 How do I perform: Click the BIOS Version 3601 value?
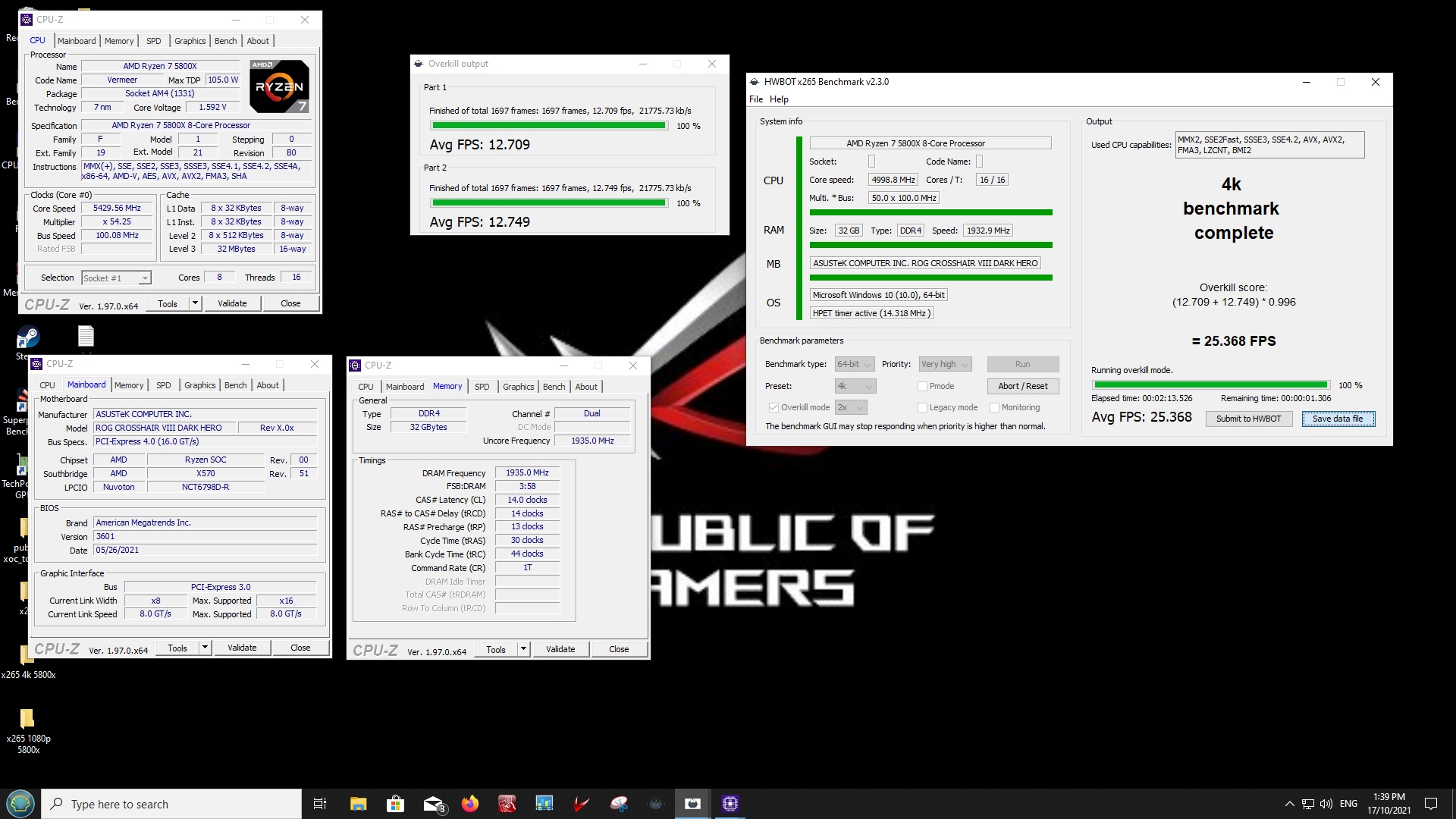[205, 536]
